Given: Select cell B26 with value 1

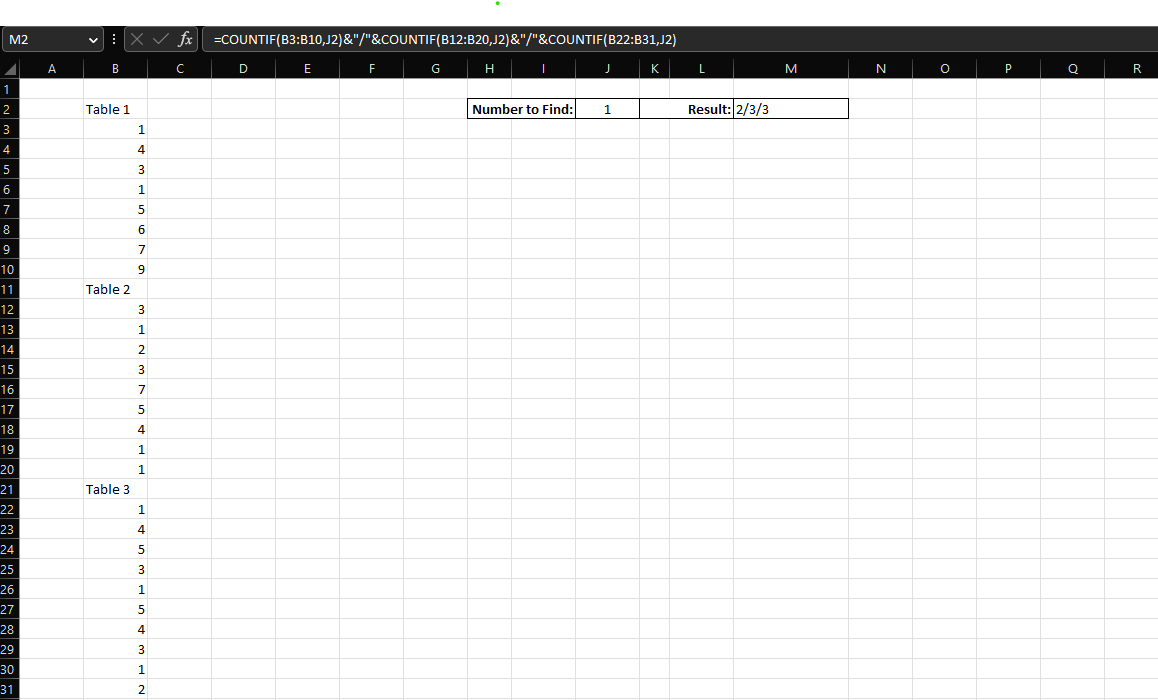Looking at the screenshot, I should [x=115, y=589].
